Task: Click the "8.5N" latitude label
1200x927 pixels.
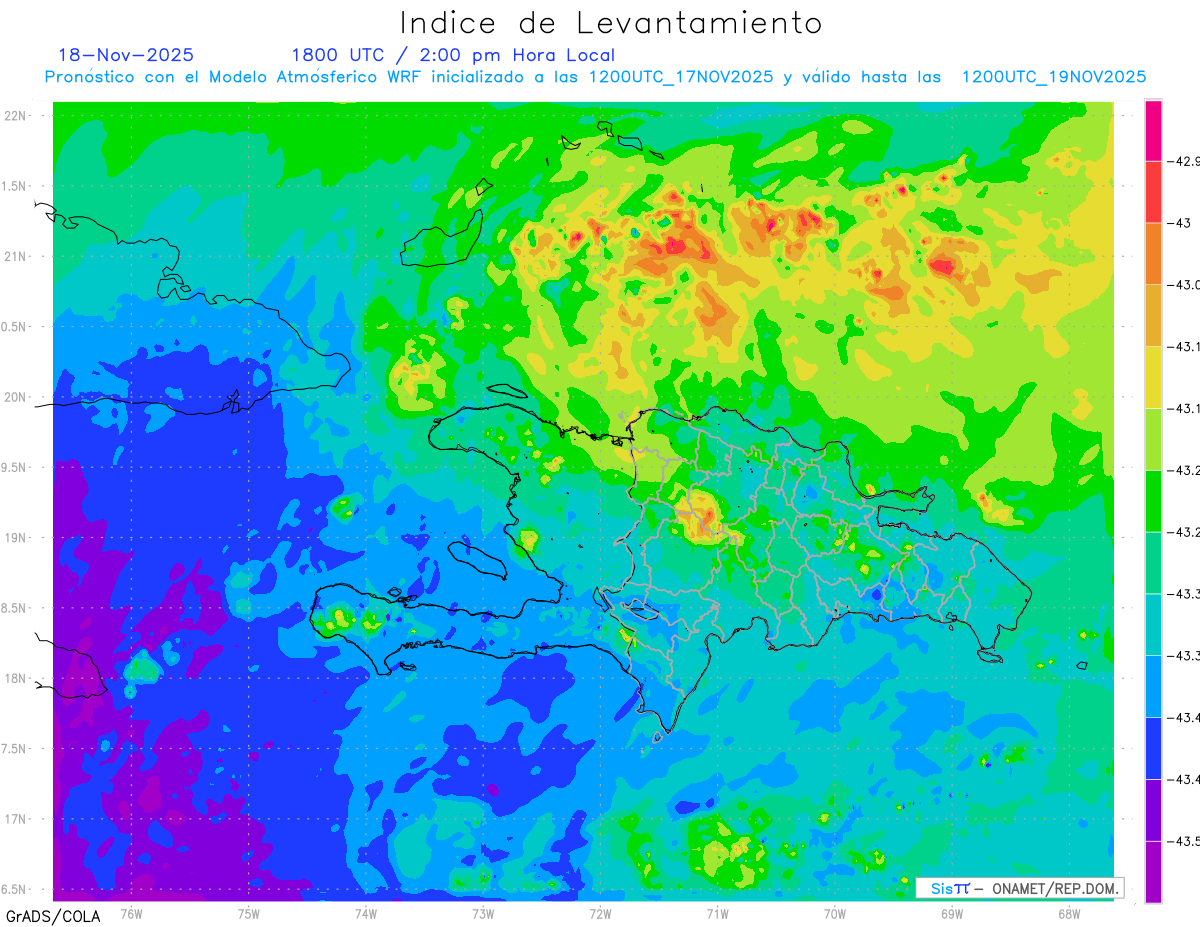Action: pos(14,608)
